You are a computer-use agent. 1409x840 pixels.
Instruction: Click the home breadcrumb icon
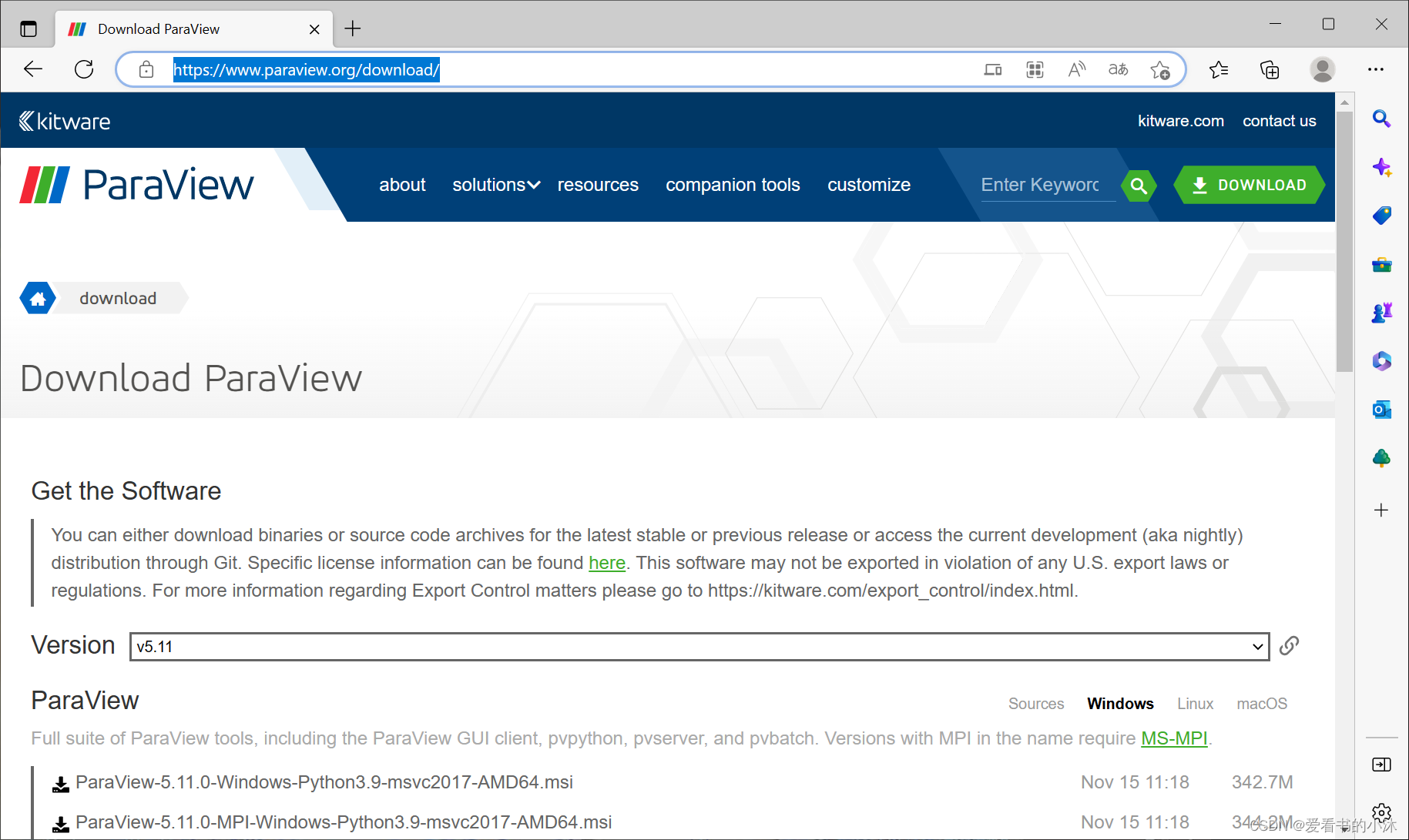point(38,299)
